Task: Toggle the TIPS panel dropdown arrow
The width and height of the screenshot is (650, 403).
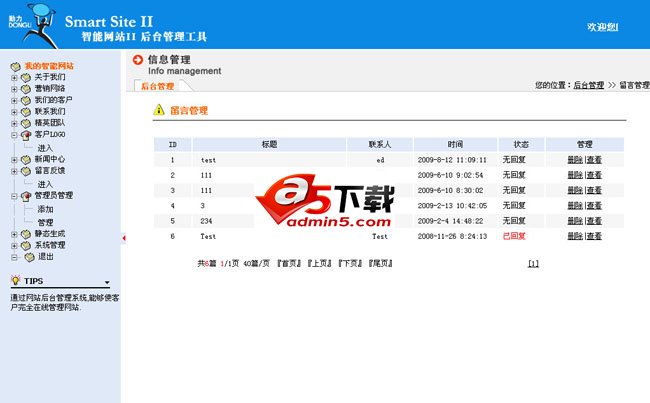Action: [x=107, y=282]
